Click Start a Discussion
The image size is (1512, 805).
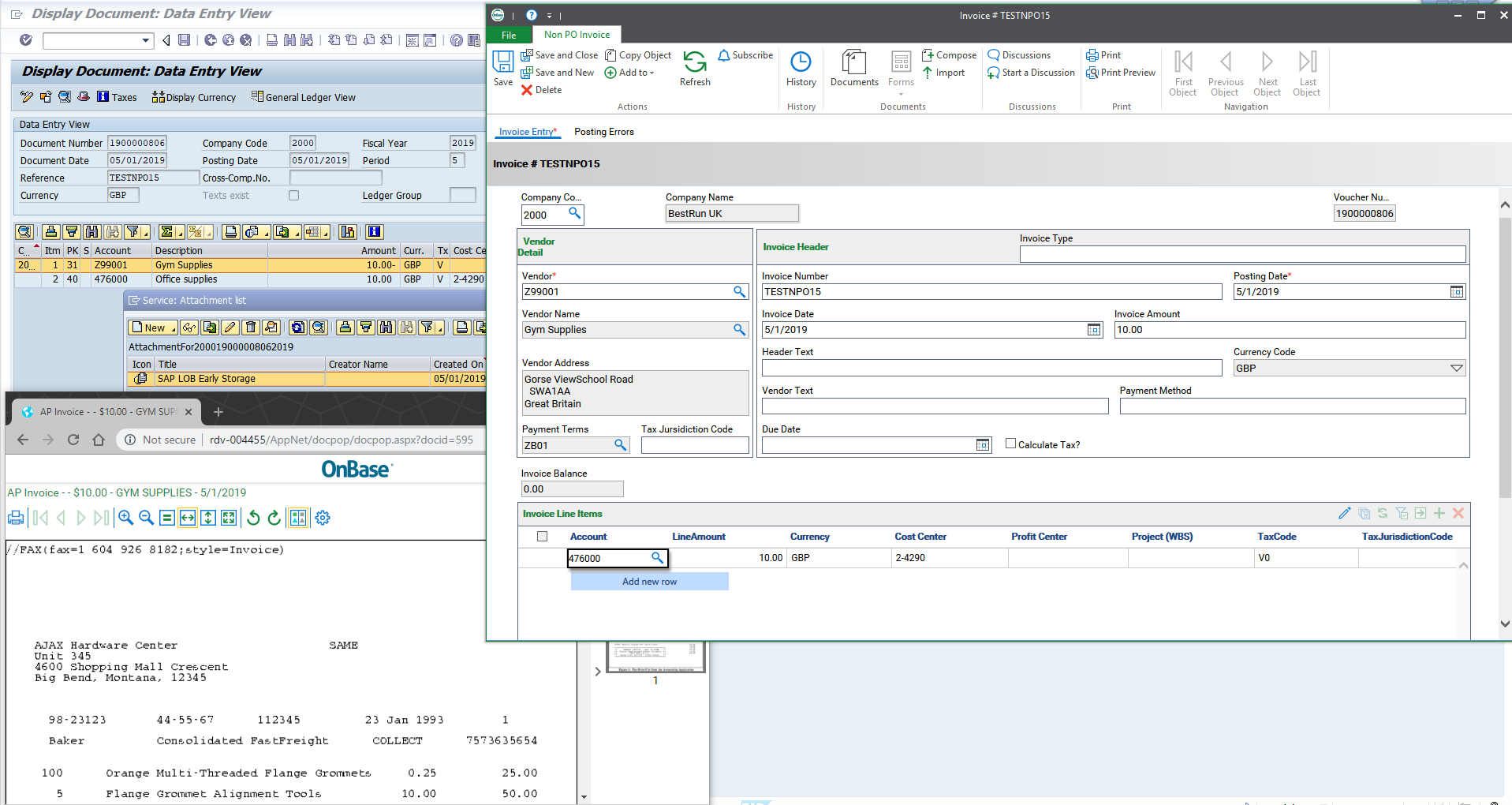[1032, 73]
